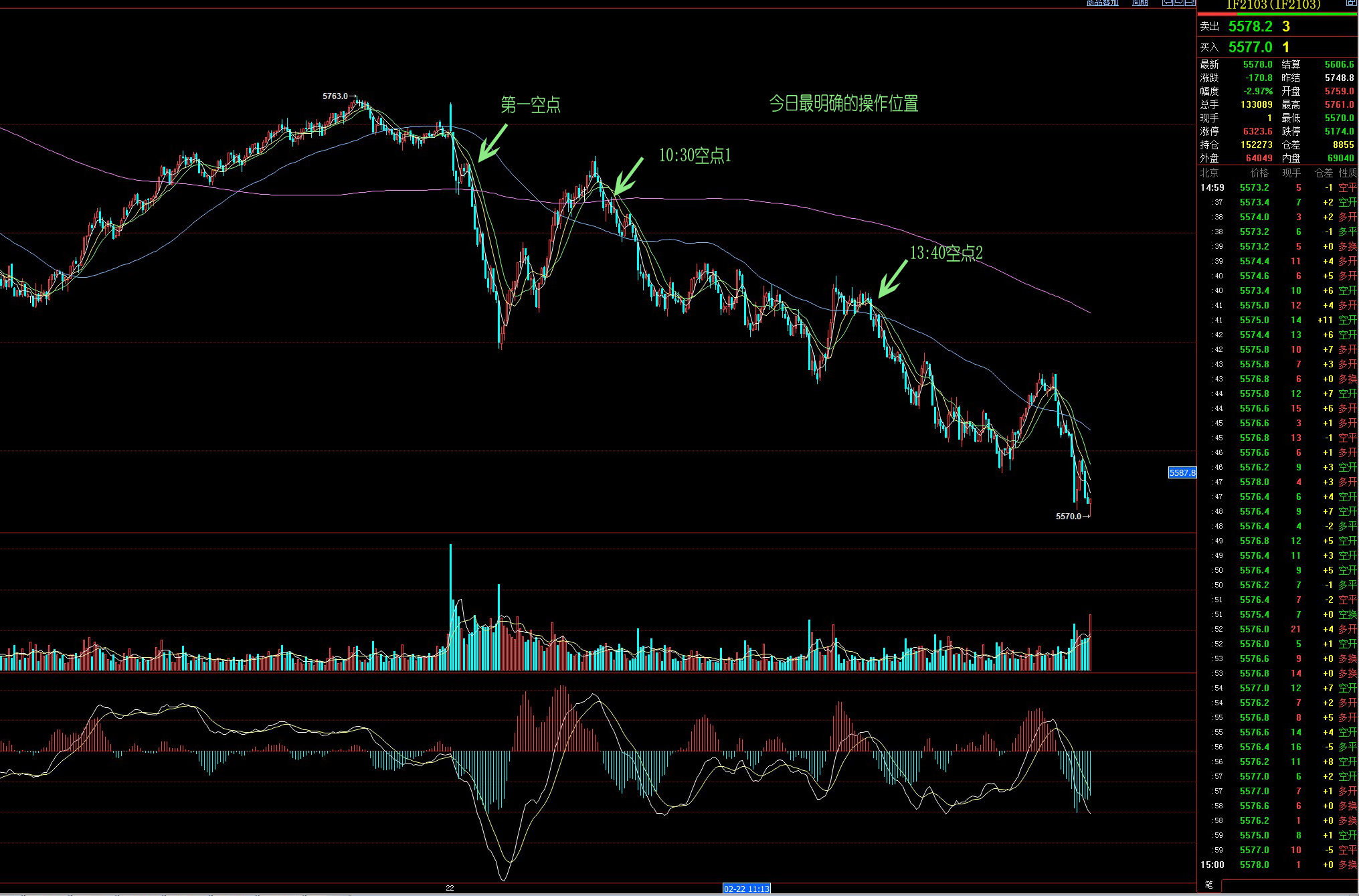Click the 北京 time column header
This screenshot has height=896, width=1359.
[1209, 173]
